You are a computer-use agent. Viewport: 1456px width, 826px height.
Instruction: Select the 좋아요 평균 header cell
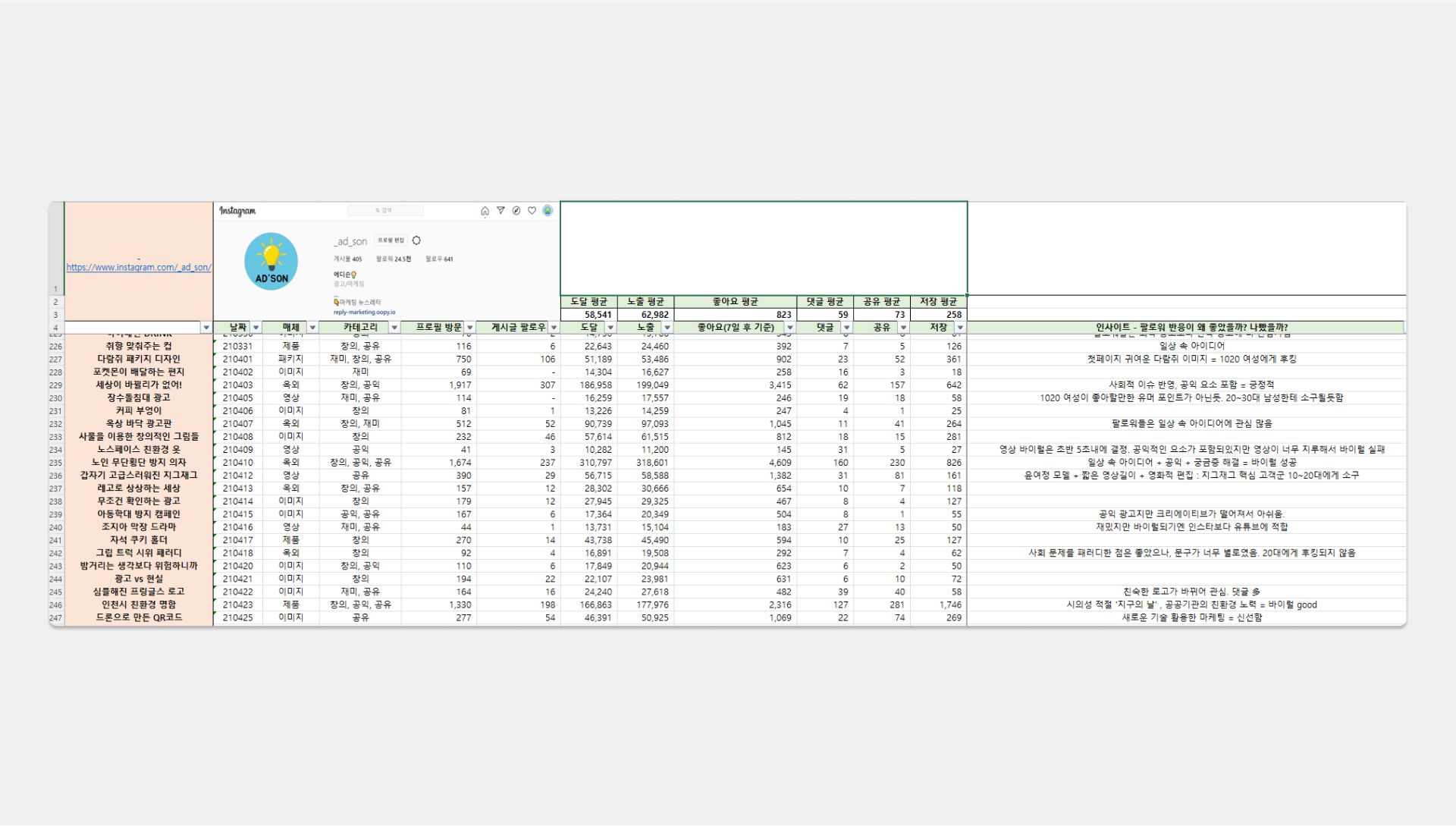tap(735, 302)
